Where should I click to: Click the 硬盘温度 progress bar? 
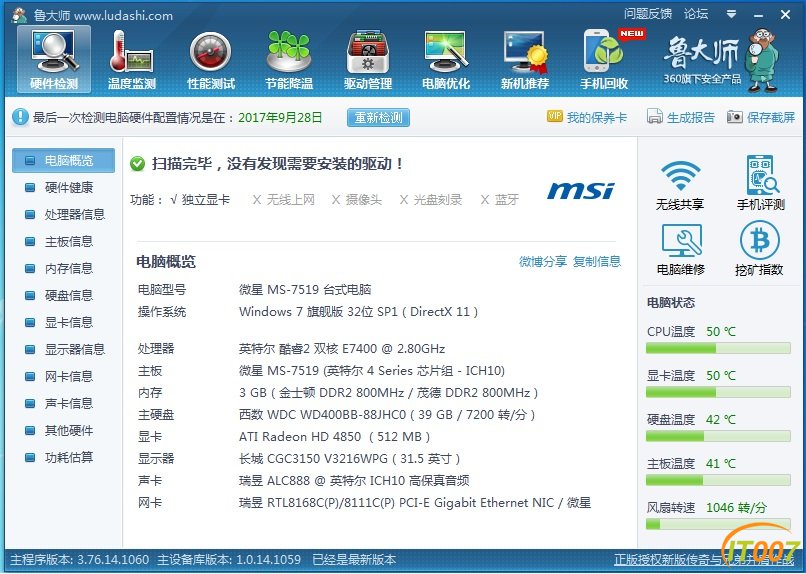718,437
